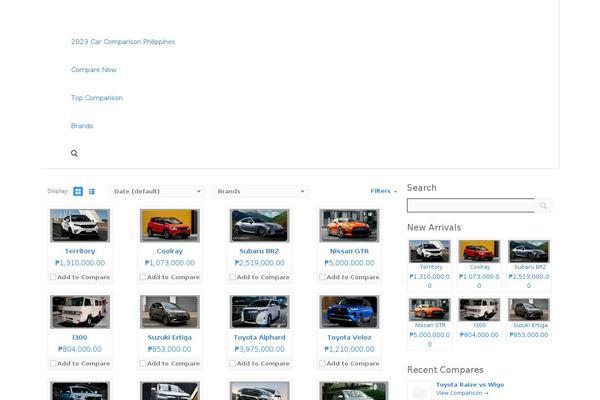Click the ₱804,000.00 price in New Arrivals
Image resolution: width=600 pixels, height=400 pixels.
tap(479, 335)
